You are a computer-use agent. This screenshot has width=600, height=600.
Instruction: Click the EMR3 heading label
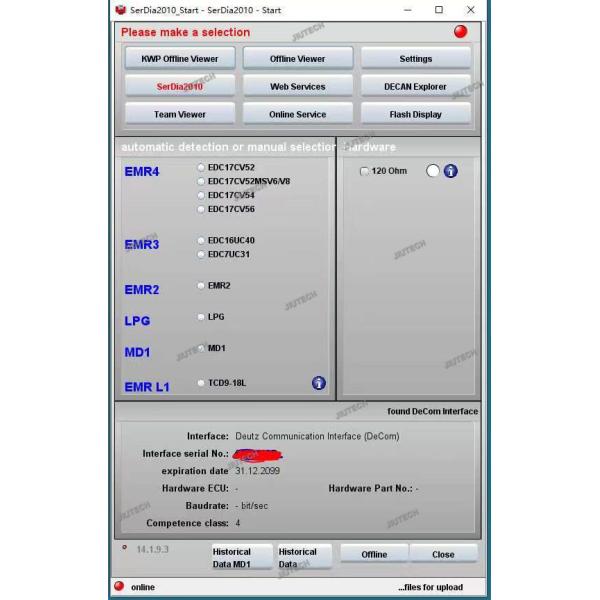click(x=142, y=244)
